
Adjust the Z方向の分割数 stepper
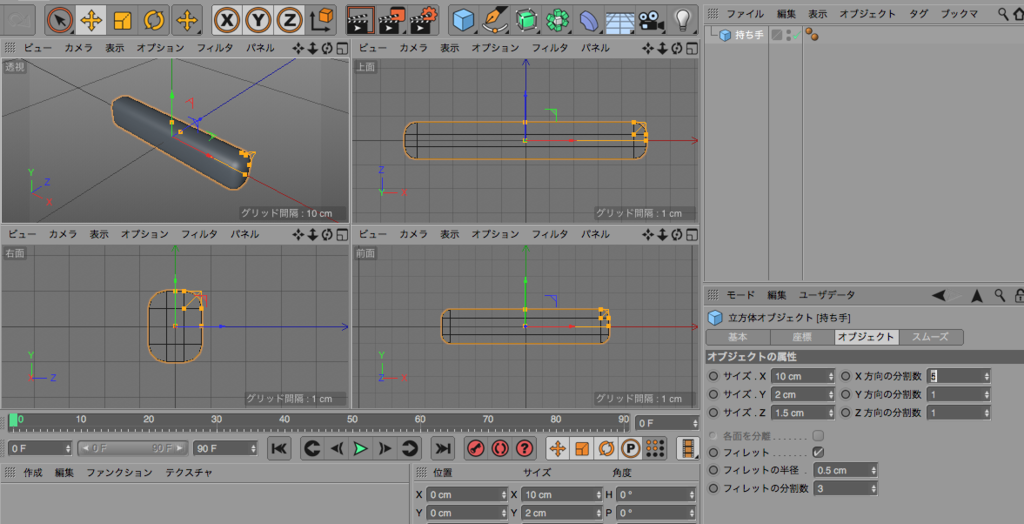point(986,413)
